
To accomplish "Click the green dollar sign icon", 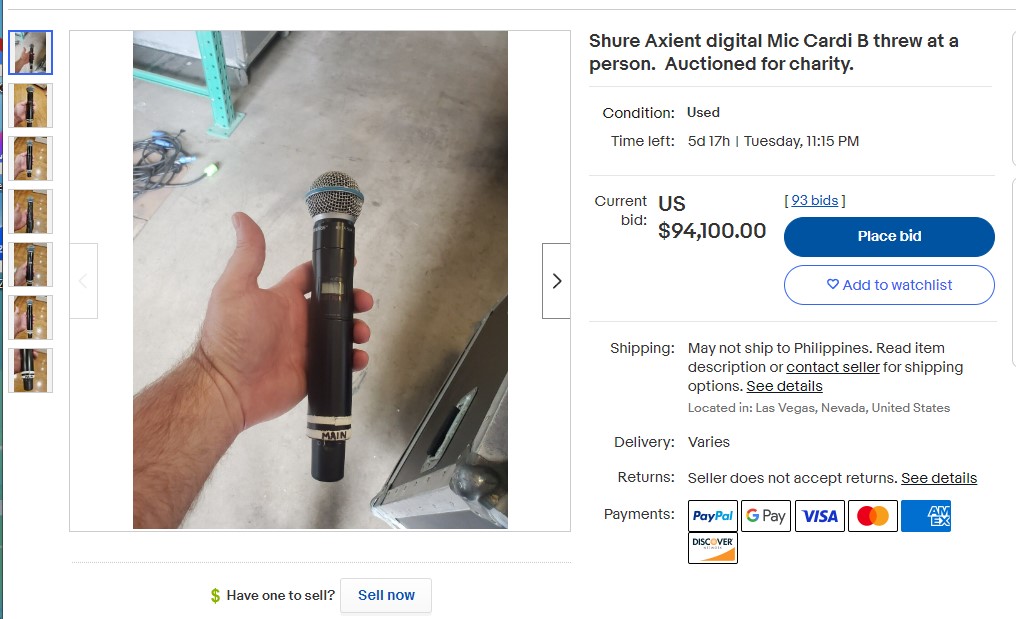I will [x=215, y=596].
